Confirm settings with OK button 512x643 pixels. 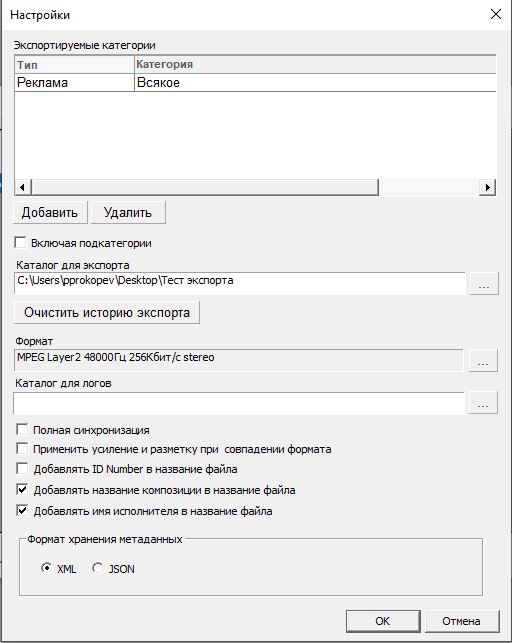[x=383, y=621]
